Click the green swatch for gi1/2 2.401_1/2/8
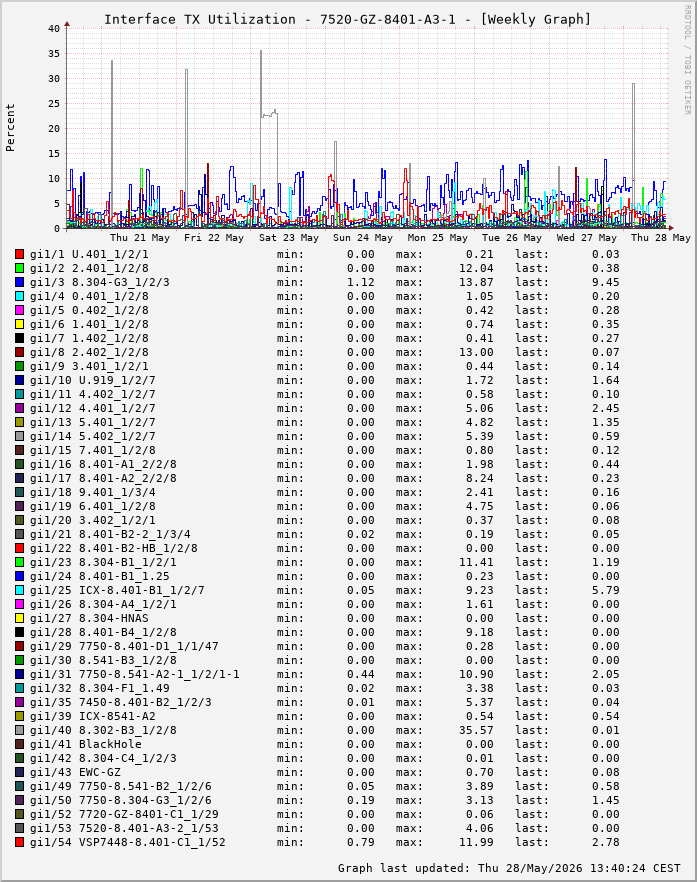This screenshot has width=697, height=882. 20,268
